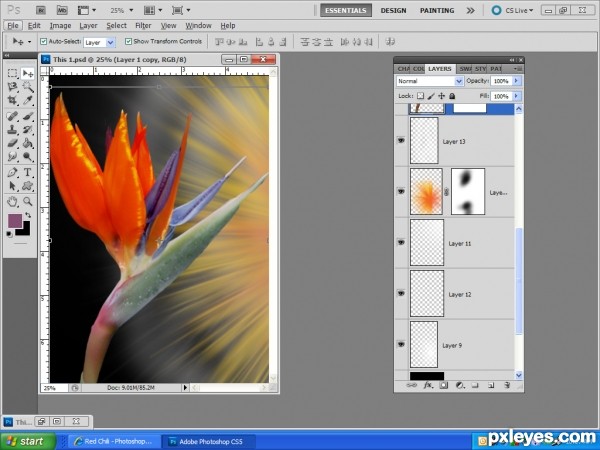Viewport: 600px width, 450px height.
Task: Swap foreground and background colors
Action: point(28,215)
